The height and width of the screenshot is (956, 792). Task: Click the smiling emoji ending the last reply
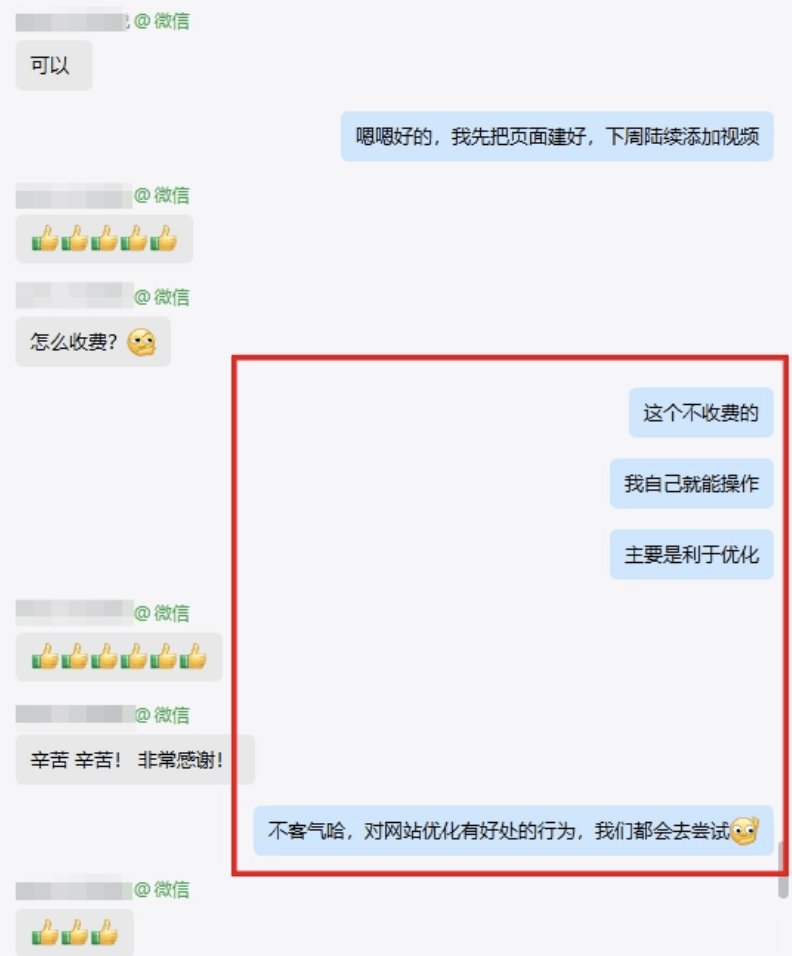[x=744, y=830]
